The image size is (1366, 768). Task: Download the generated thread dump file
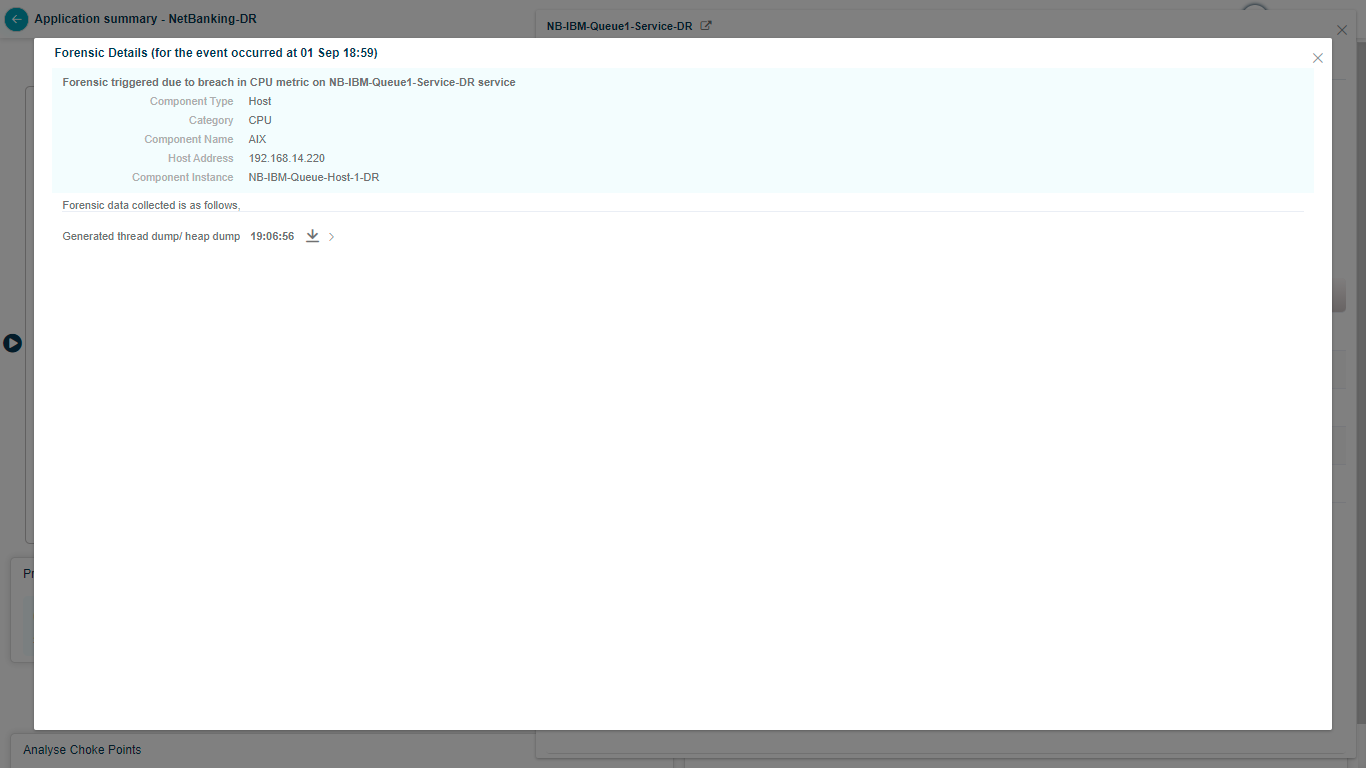pos(312,236)
